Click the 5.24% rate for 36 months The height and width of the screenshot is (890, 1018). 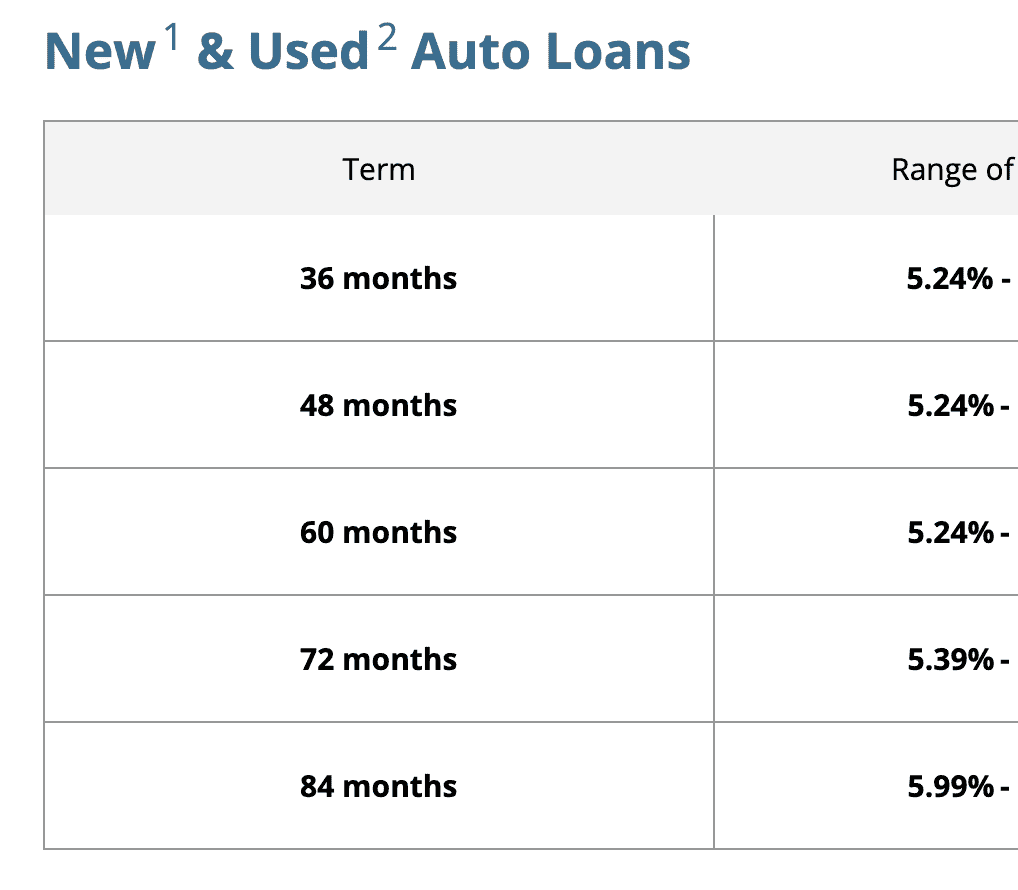coord(950,278)
